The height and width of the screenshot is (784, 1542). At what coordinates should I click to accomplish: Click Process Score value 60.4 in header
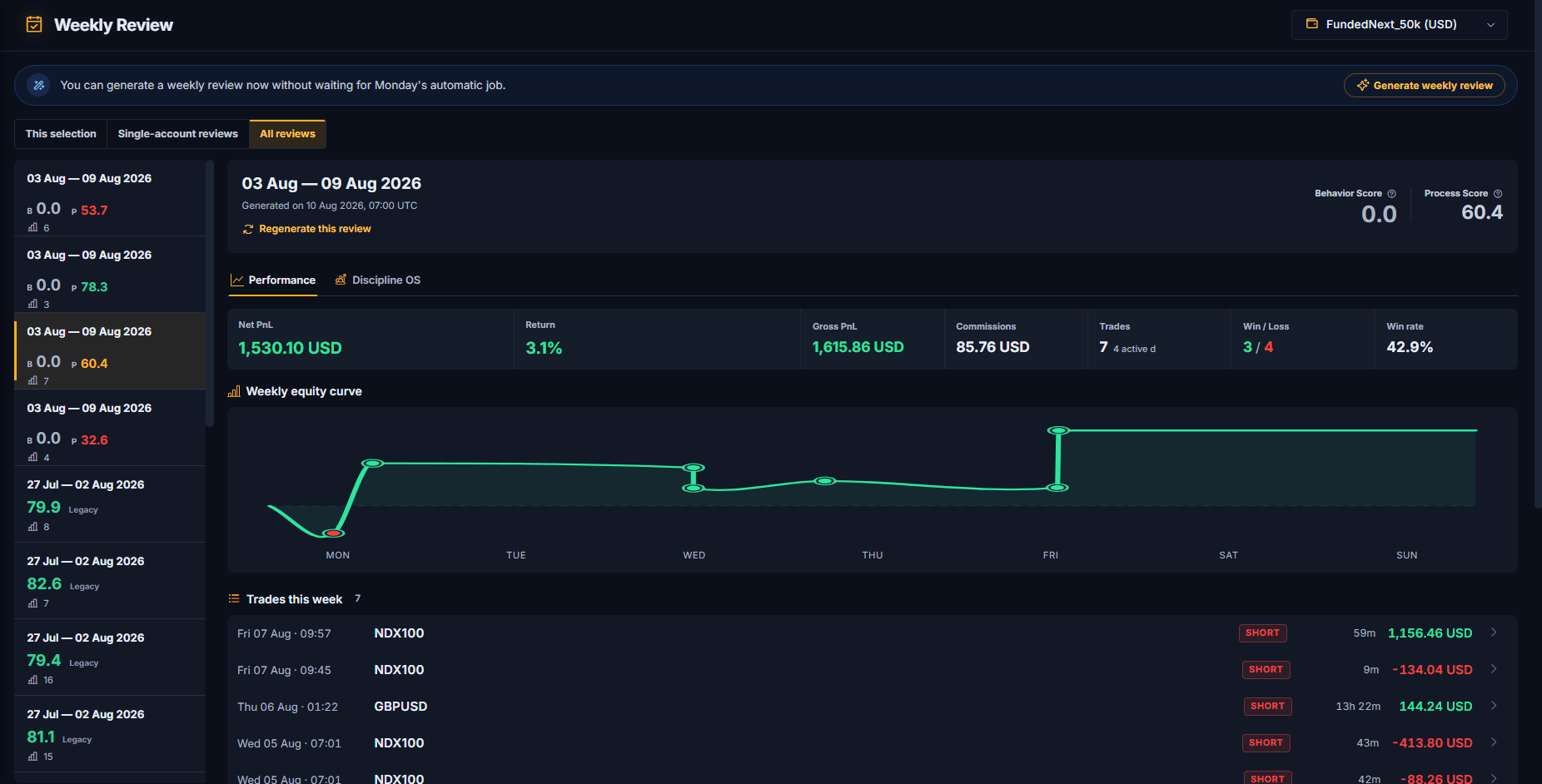click(1482, 213)
